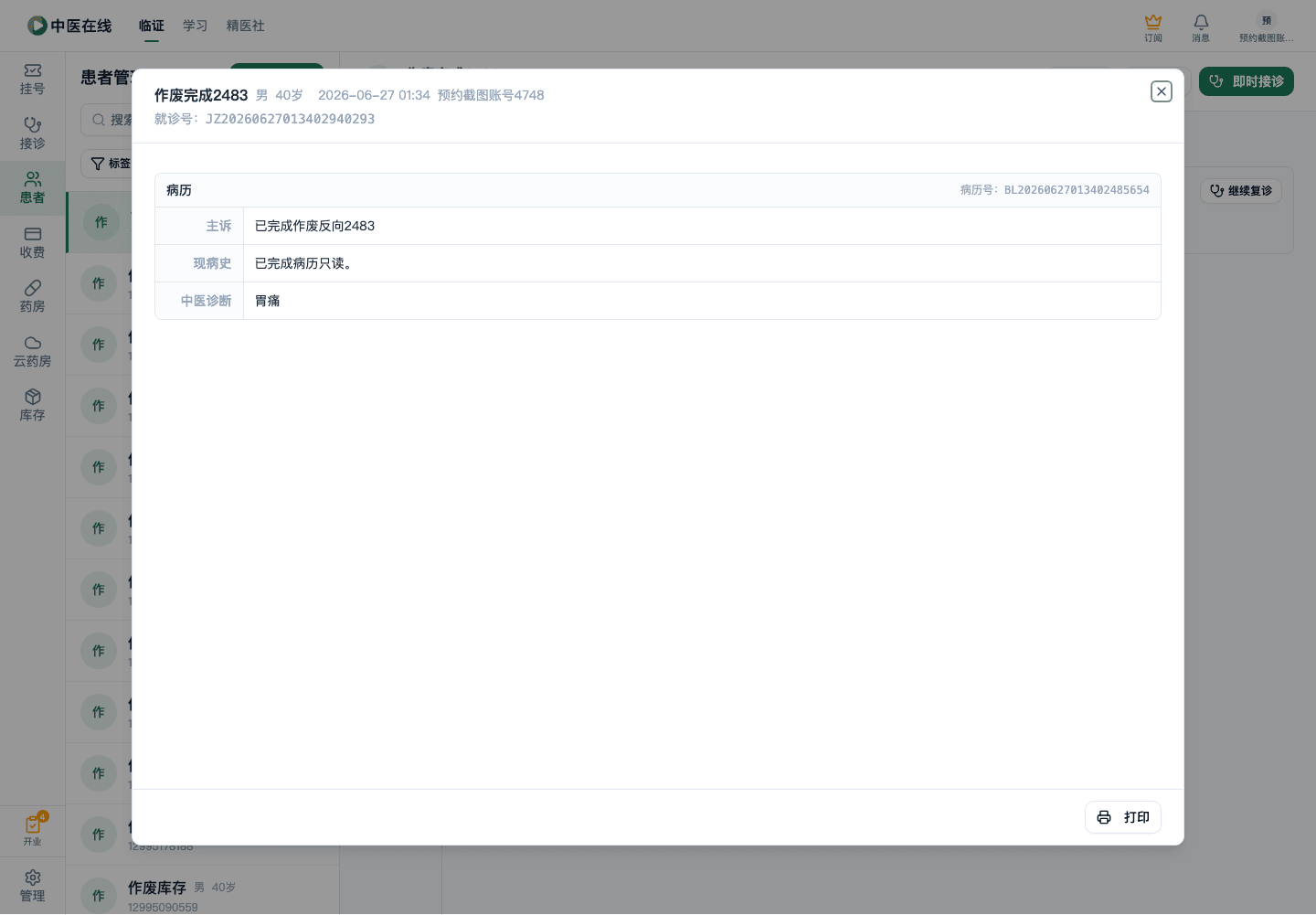Click the 病历号 BL20260627013402485654 text

pyautogui.click(x=1055, y=190)
